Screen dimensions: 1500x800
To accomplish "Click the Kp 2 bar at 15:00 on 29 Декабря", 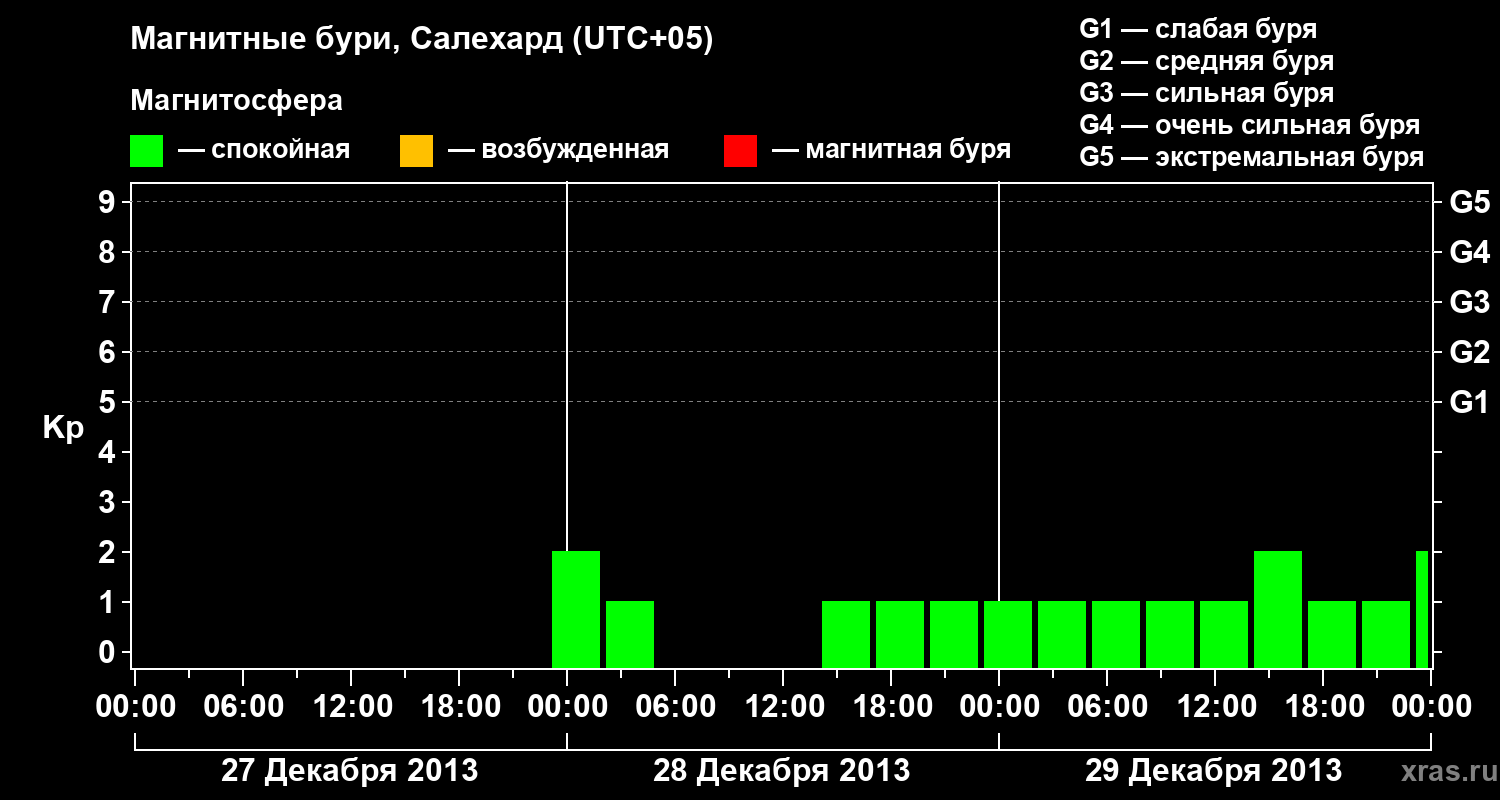I will 1278,609.
